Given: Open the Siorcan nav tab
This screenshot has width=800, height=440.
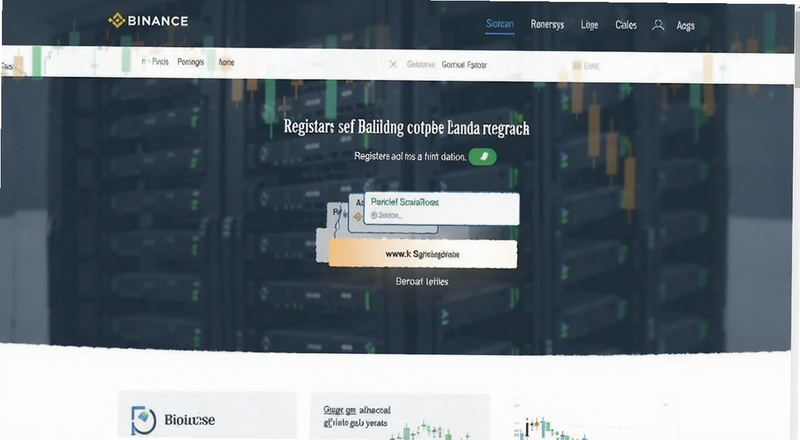Looking at the screenshot, I should click(499, 24).
